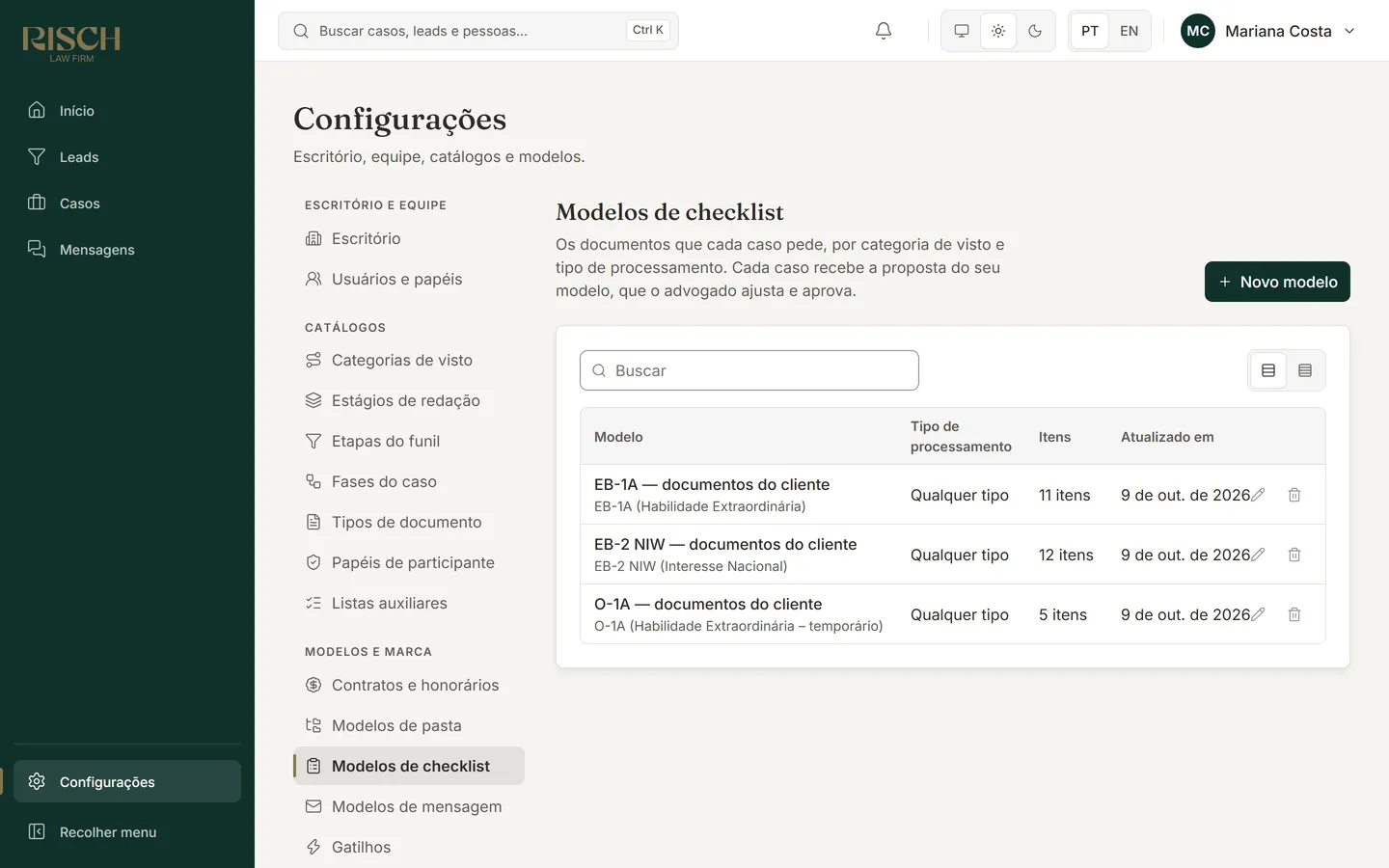Expand the Mariana Costa user menu

(1269, 31)
